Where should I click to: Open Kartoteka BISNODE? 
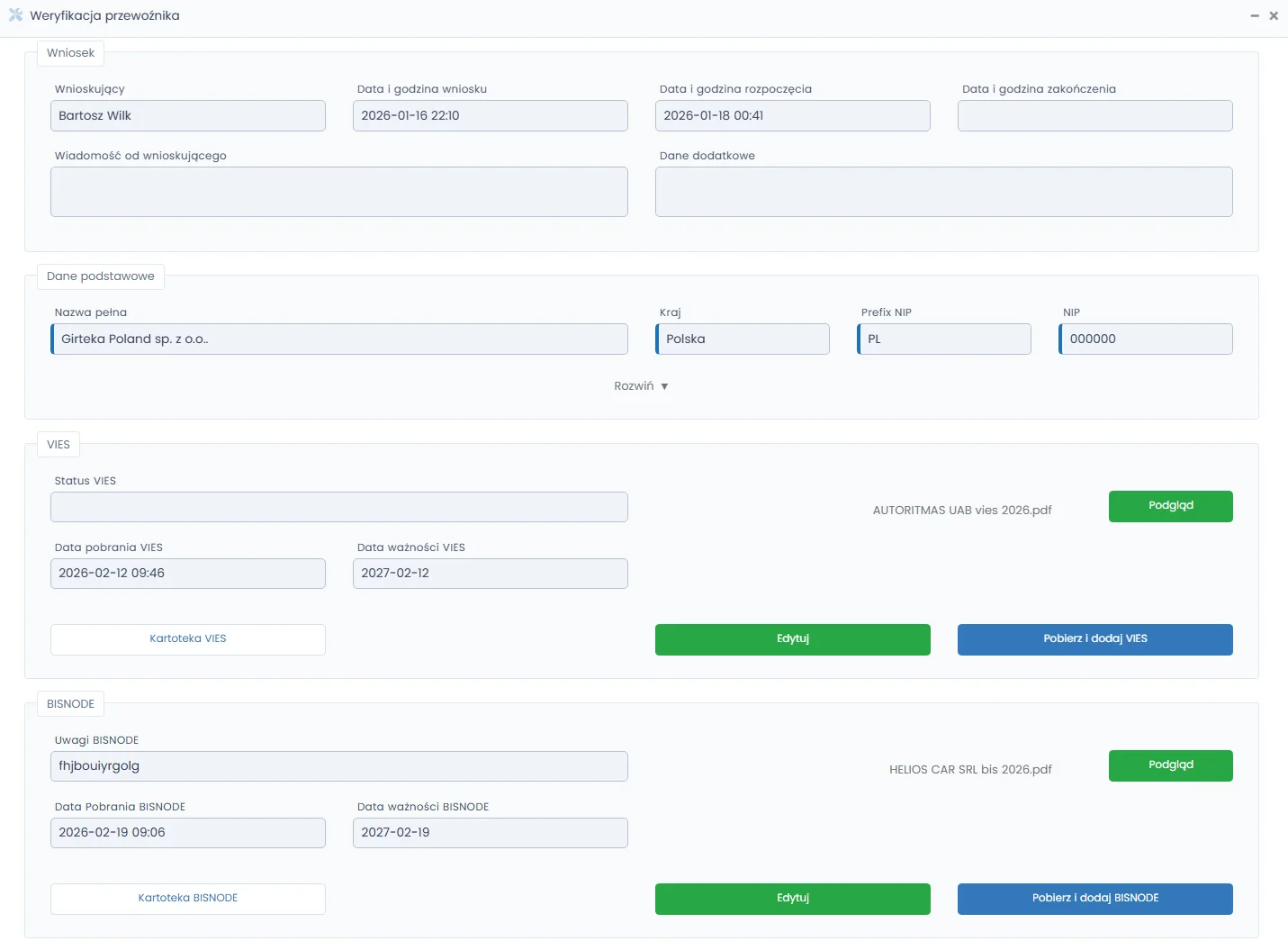(x=187, y=899)
